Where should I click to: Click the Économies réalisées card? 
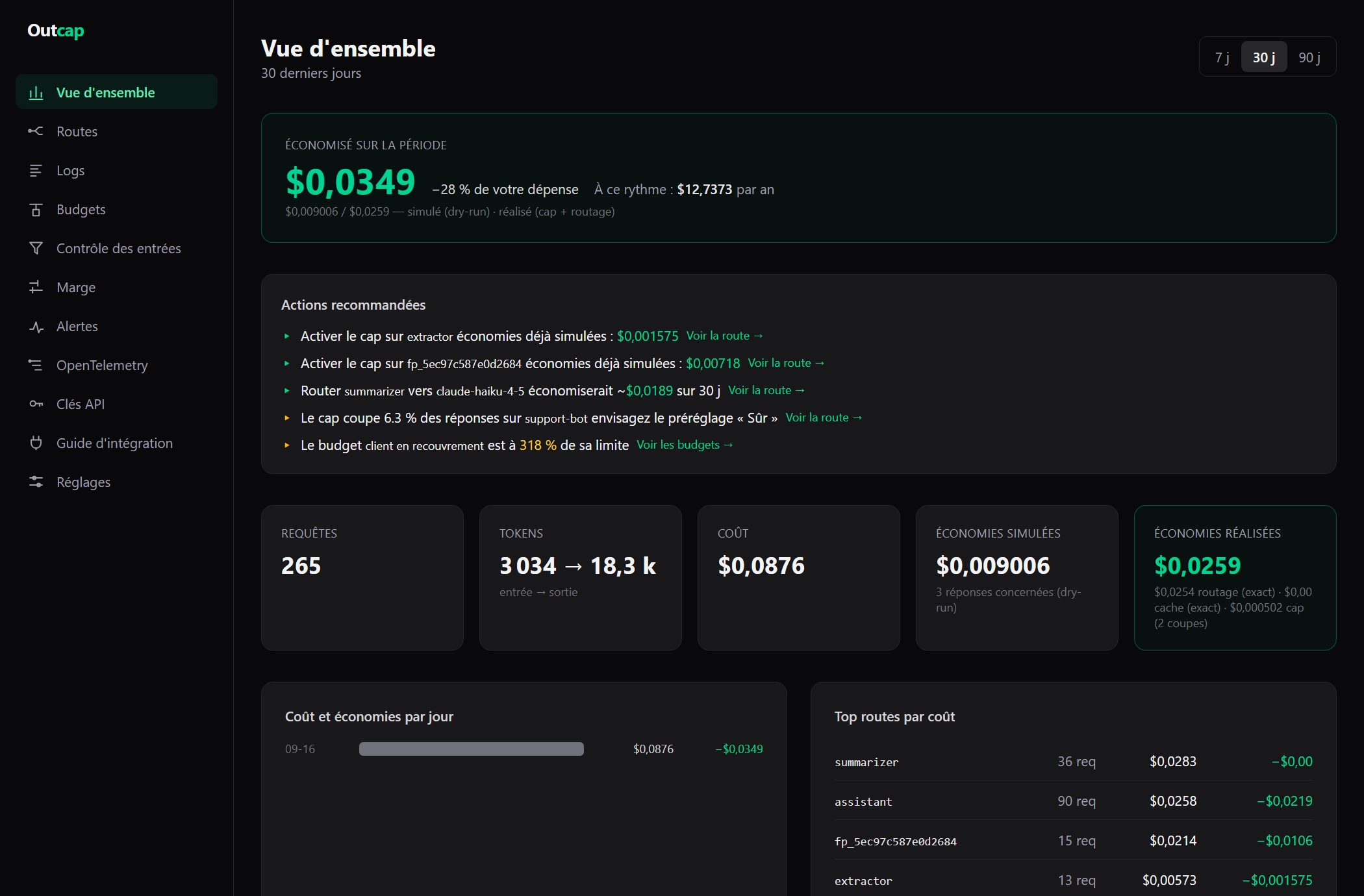pyautogui.click(x=1235, y=578)
